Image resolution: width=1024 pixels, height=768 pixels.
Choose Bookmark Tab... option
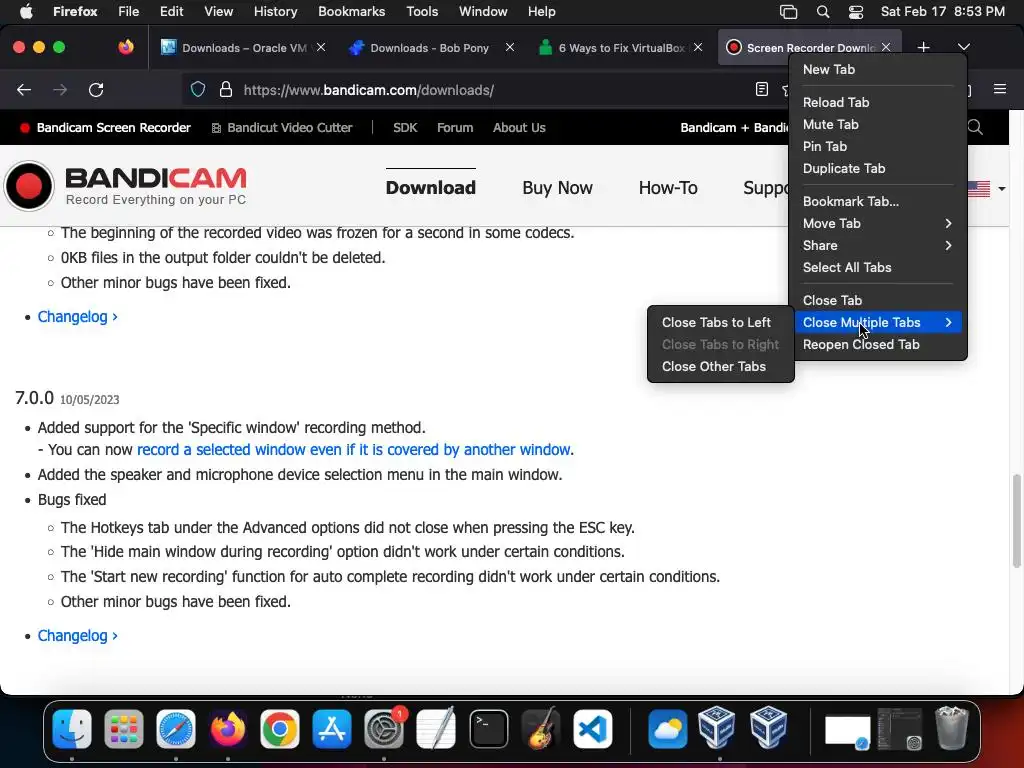click(x=878, y=201)
